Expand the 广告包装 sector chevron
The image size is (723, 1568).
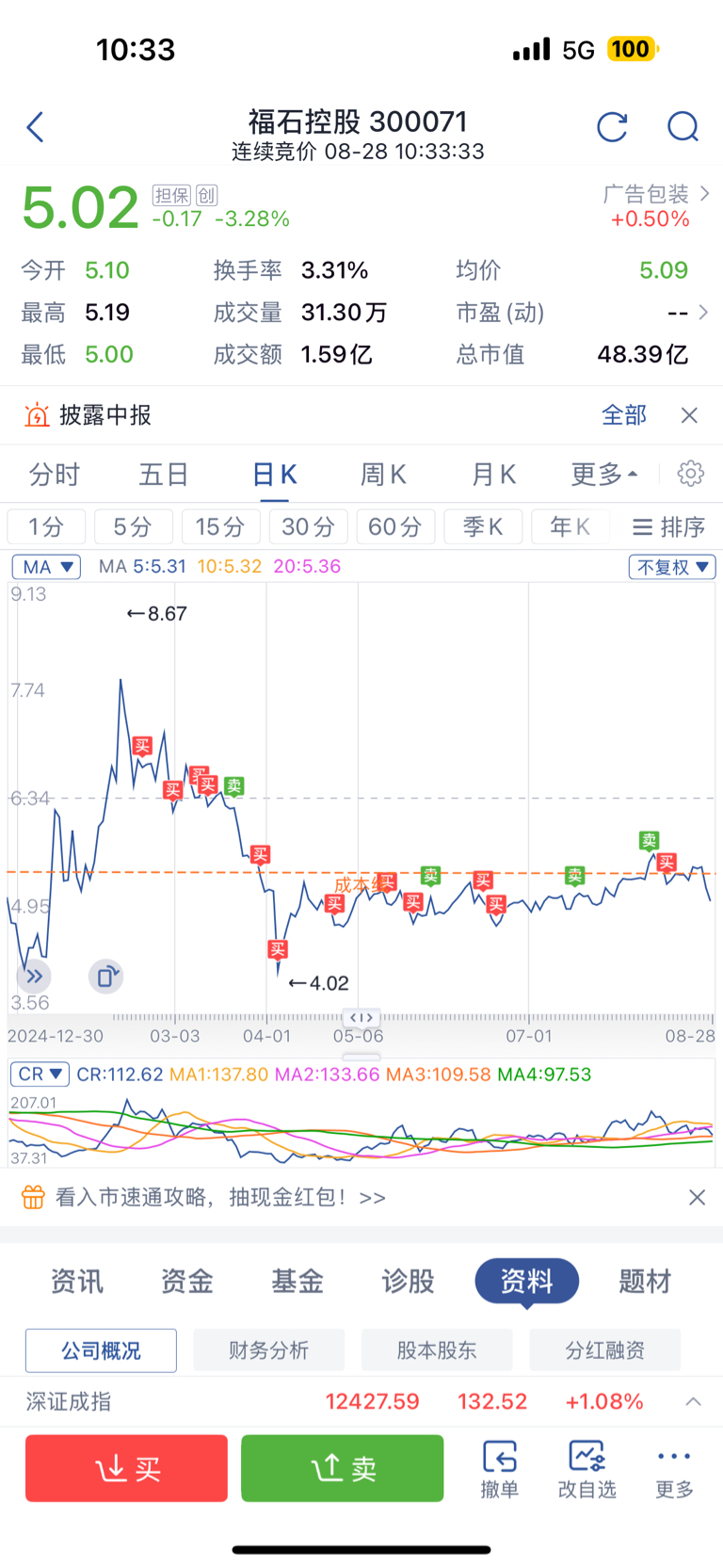(x=705, y=193)
